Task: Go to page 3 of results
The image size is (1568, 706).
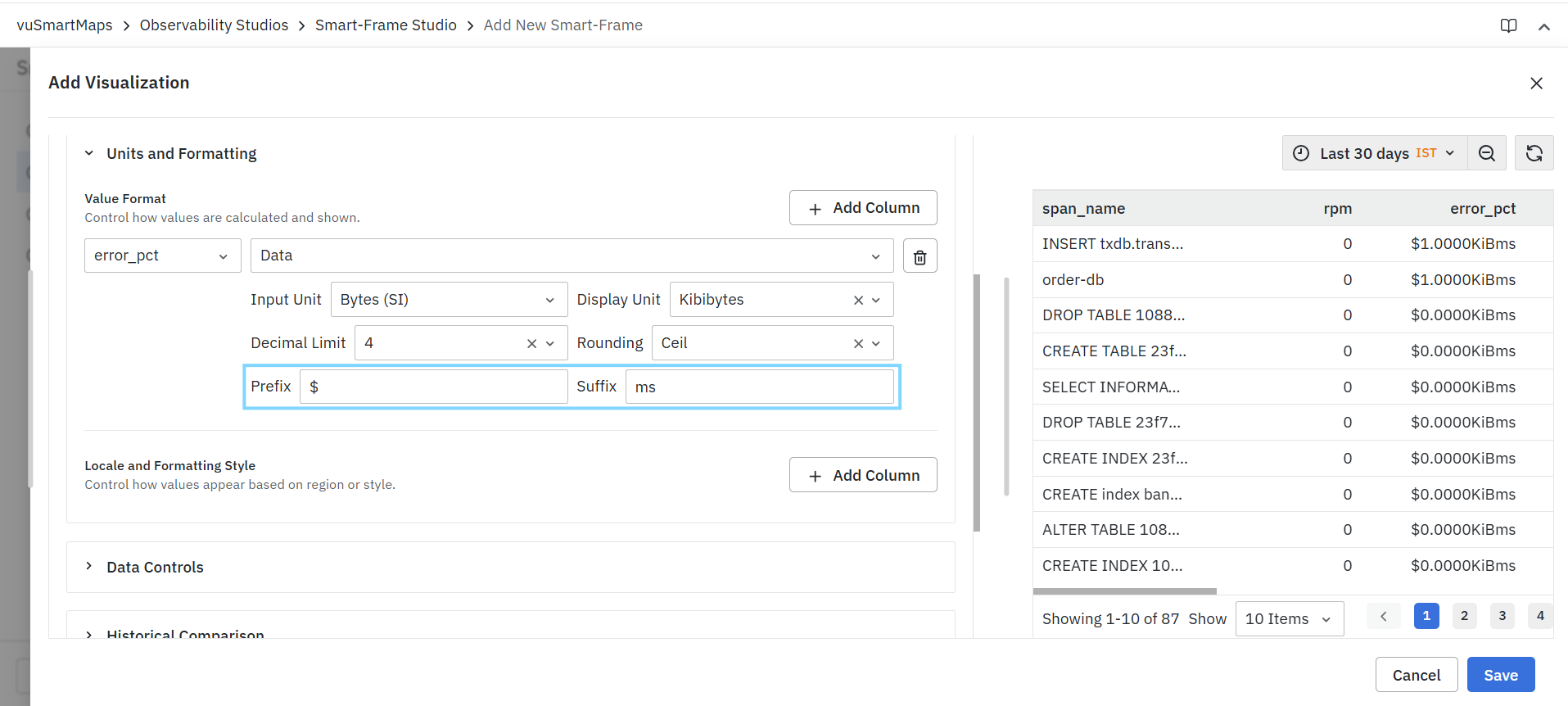Action: 1502,616
